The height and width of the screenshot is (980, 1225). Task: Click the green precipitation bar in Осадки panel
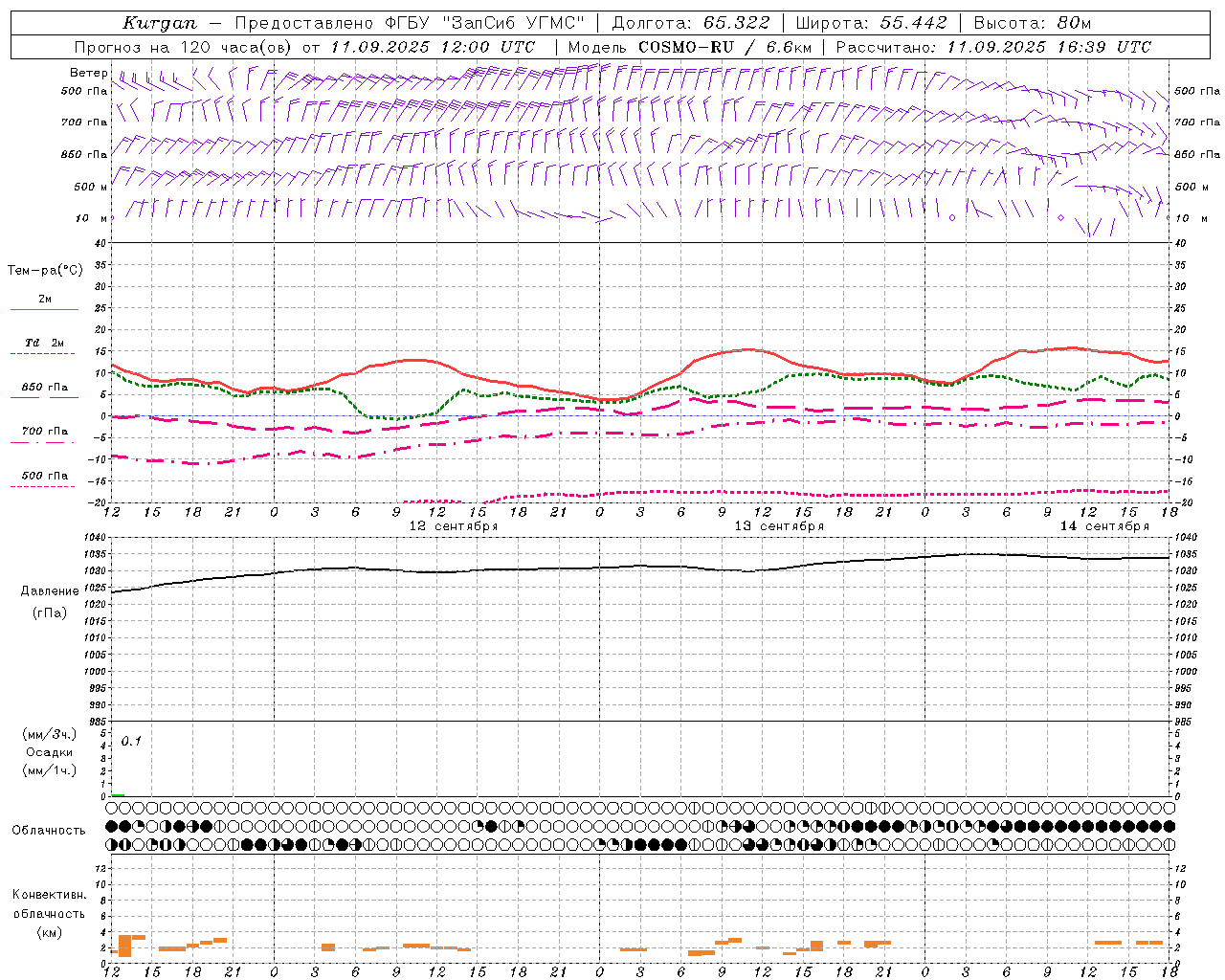click(118, 794)
